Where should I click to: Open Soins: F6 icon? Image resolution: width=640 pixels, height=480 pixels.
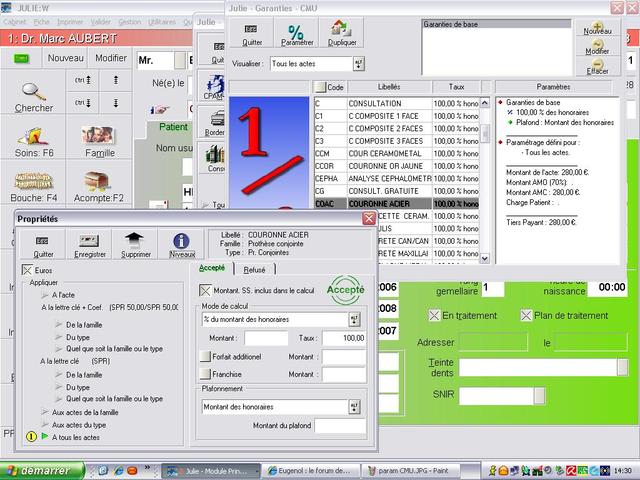click(34, 141)
